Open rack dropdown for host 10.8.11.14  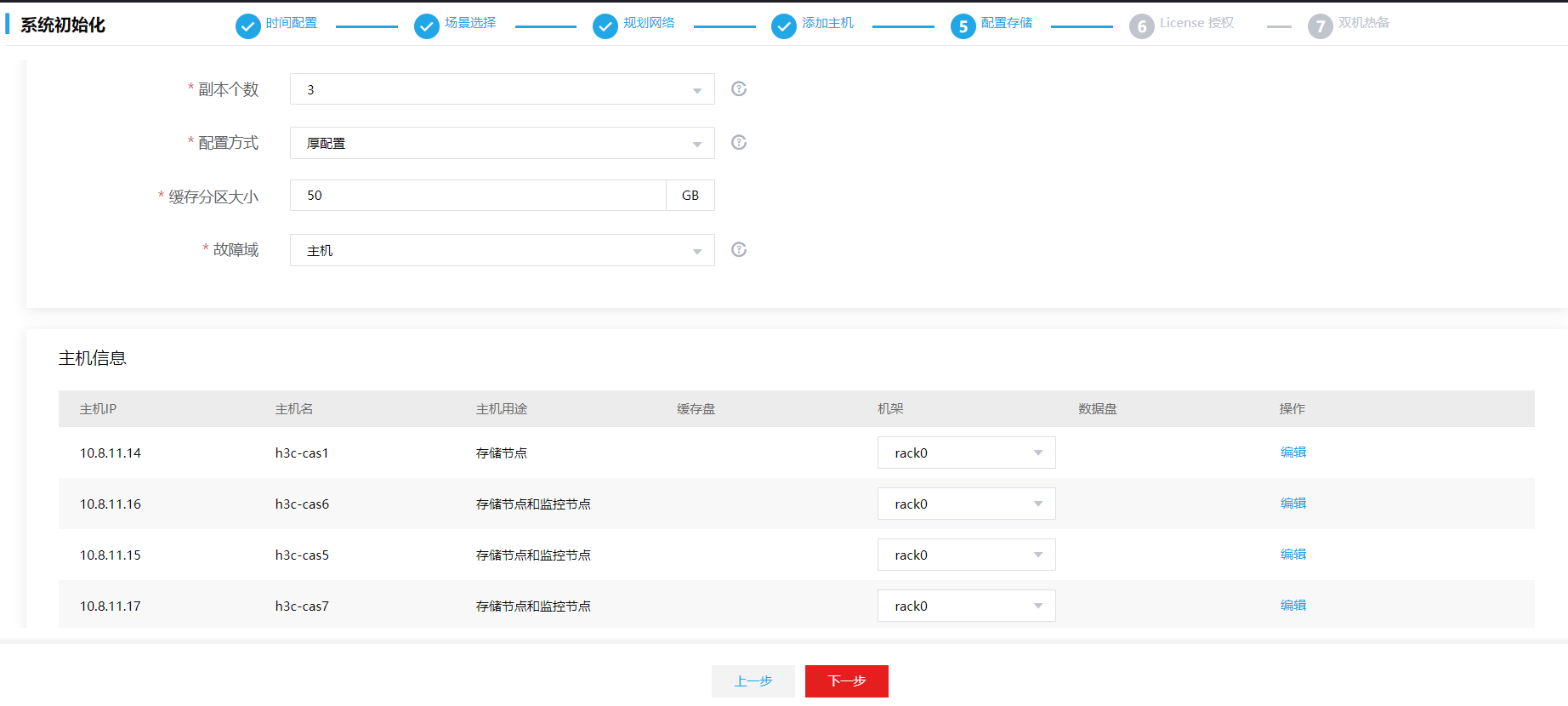coord(967,453)
